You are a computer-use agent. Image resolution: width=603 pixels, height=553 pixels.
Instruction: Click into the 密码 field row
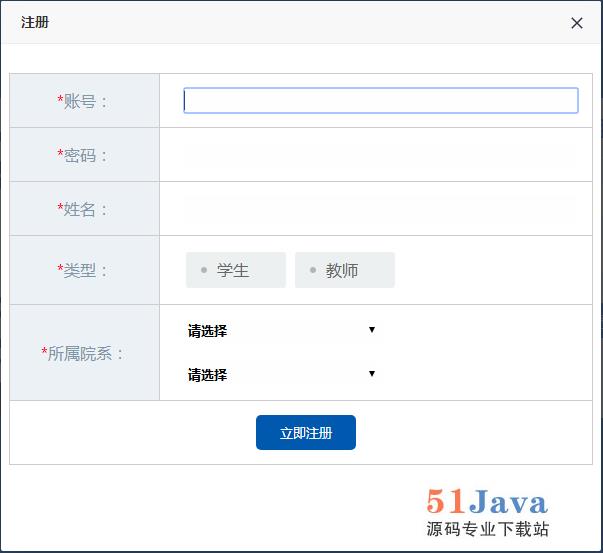(380, 155)
